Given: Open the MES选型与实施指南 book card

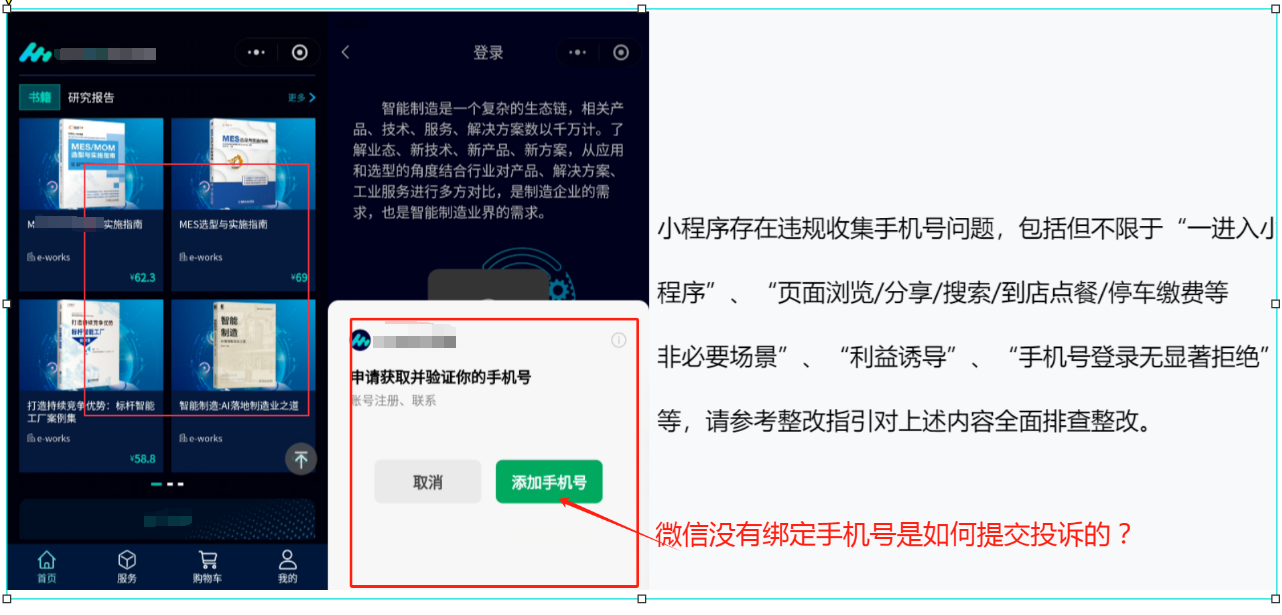Looking at the screenshot, I should [x=243, y=204].
